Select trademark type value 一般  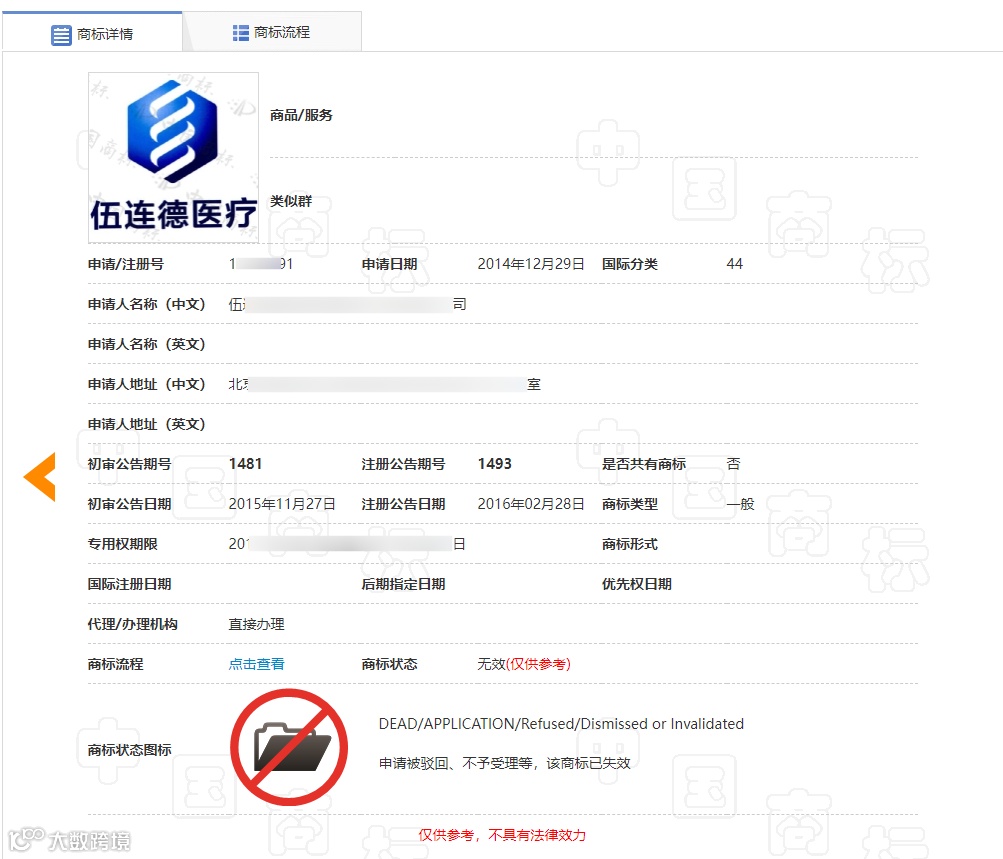coord(740,504)
